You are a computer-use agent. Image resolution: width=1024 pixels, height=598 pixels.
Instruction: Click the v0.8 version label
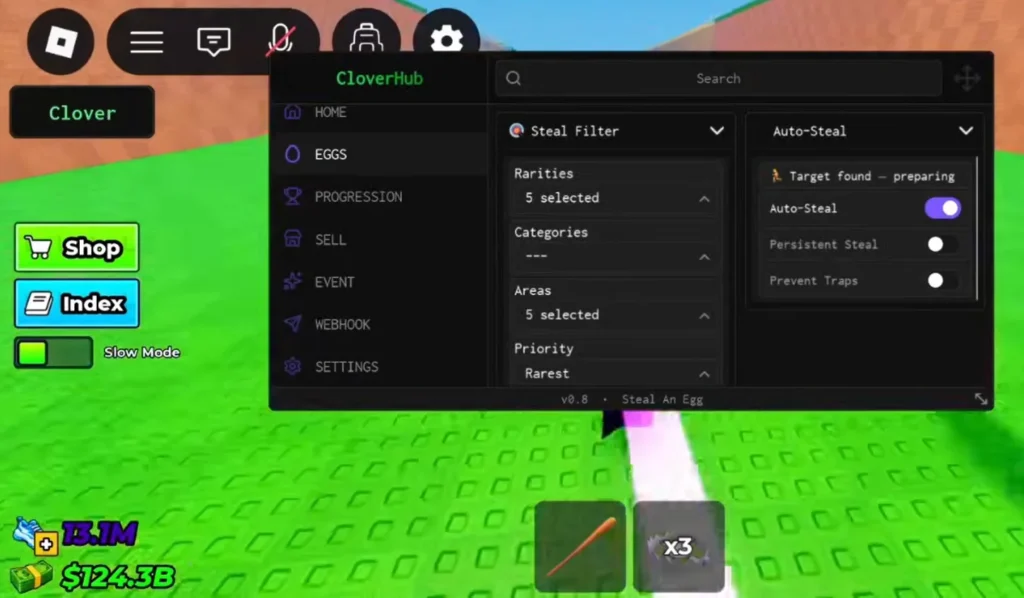pos(574,399)
